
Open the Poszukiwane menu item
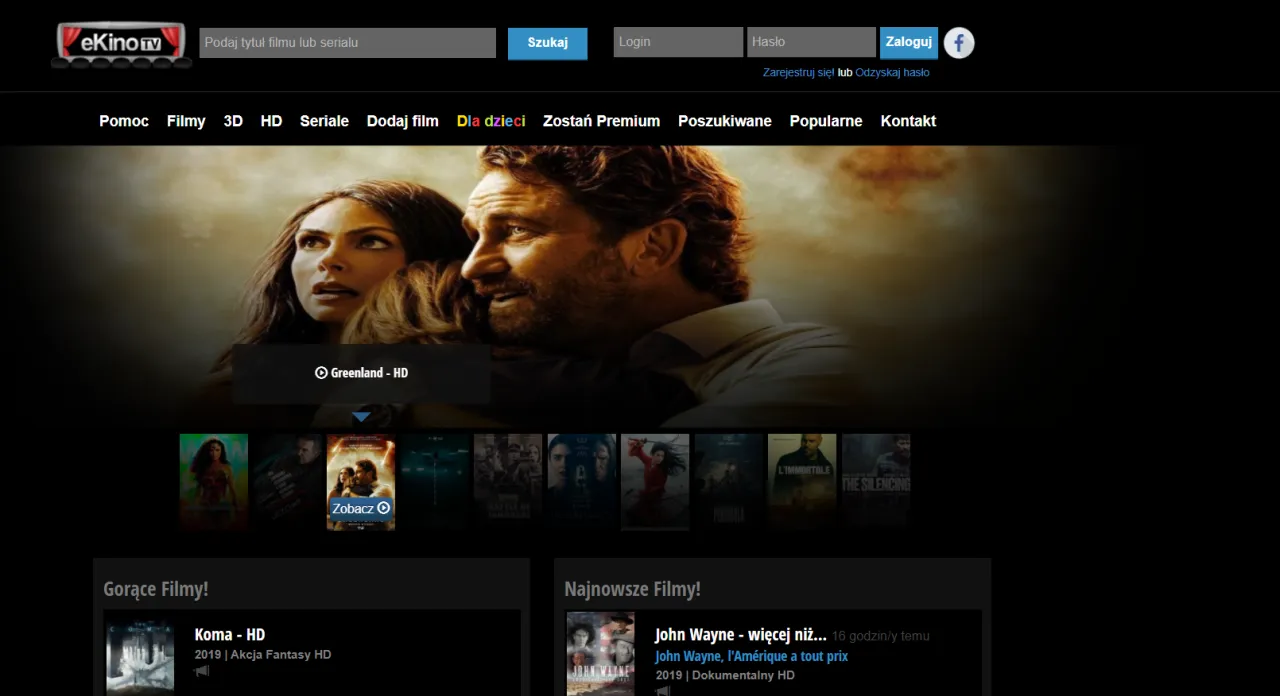tap(725, 121)
